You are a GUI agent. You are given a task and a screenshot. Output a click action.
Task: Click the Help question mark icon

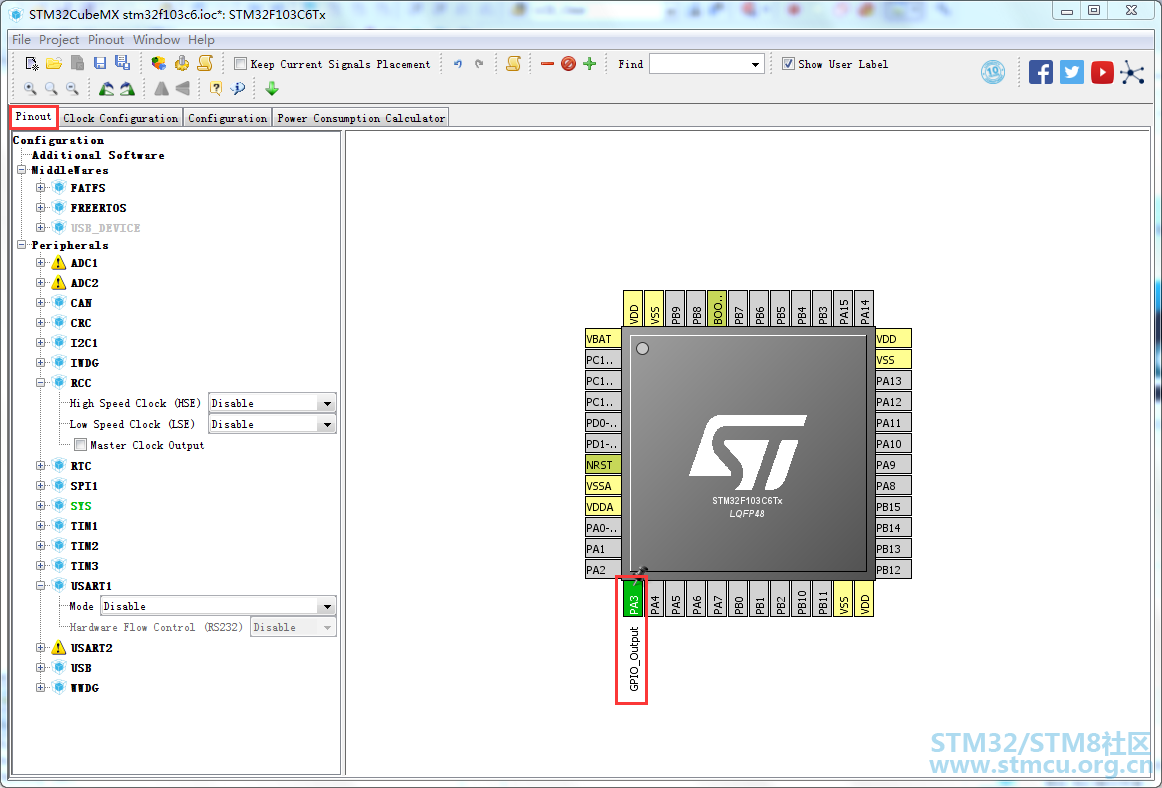[x=216, y=88]
